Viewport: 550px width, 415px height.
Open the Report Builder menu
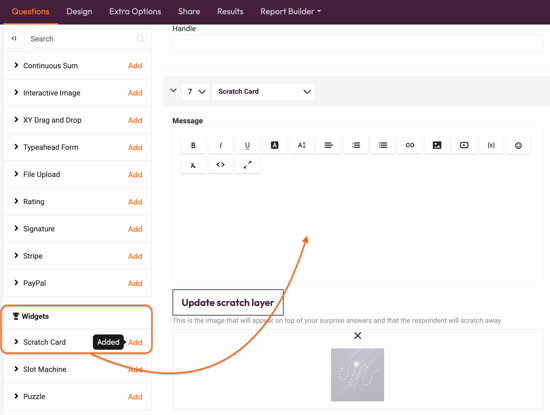click(x=290, y=12)
